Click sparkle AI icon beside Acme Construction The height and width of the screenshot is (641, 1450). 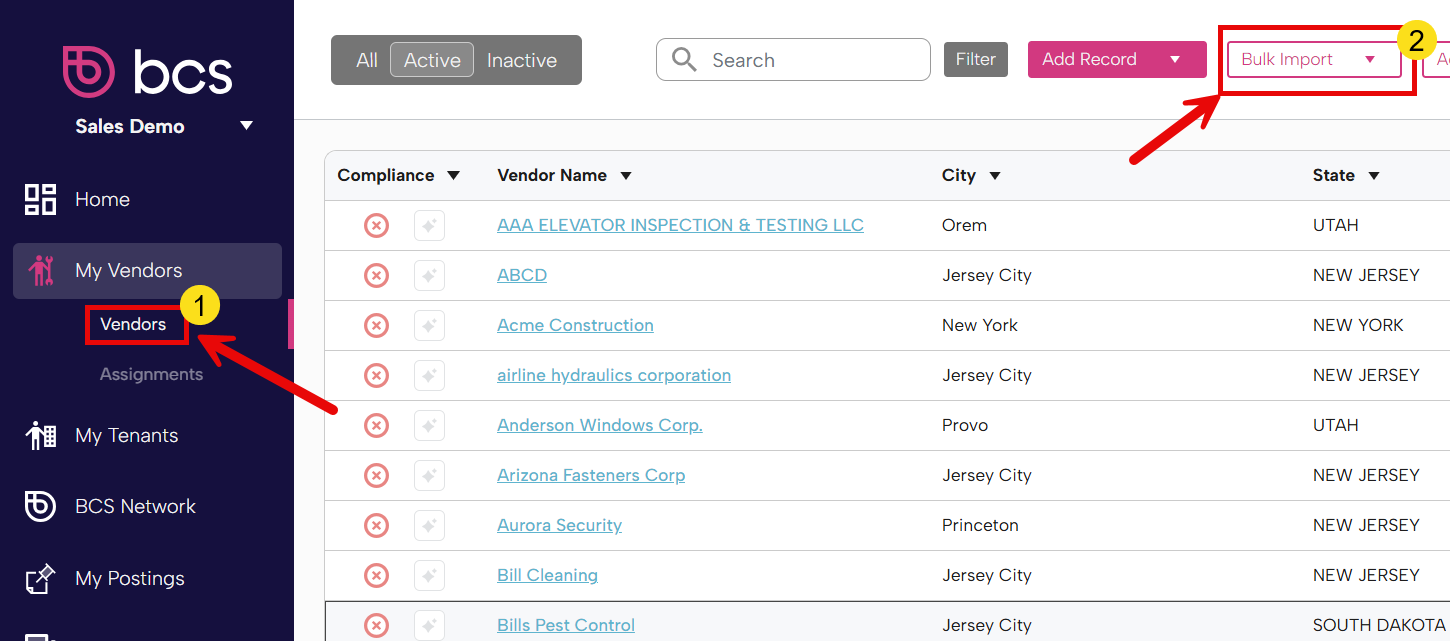429,325
